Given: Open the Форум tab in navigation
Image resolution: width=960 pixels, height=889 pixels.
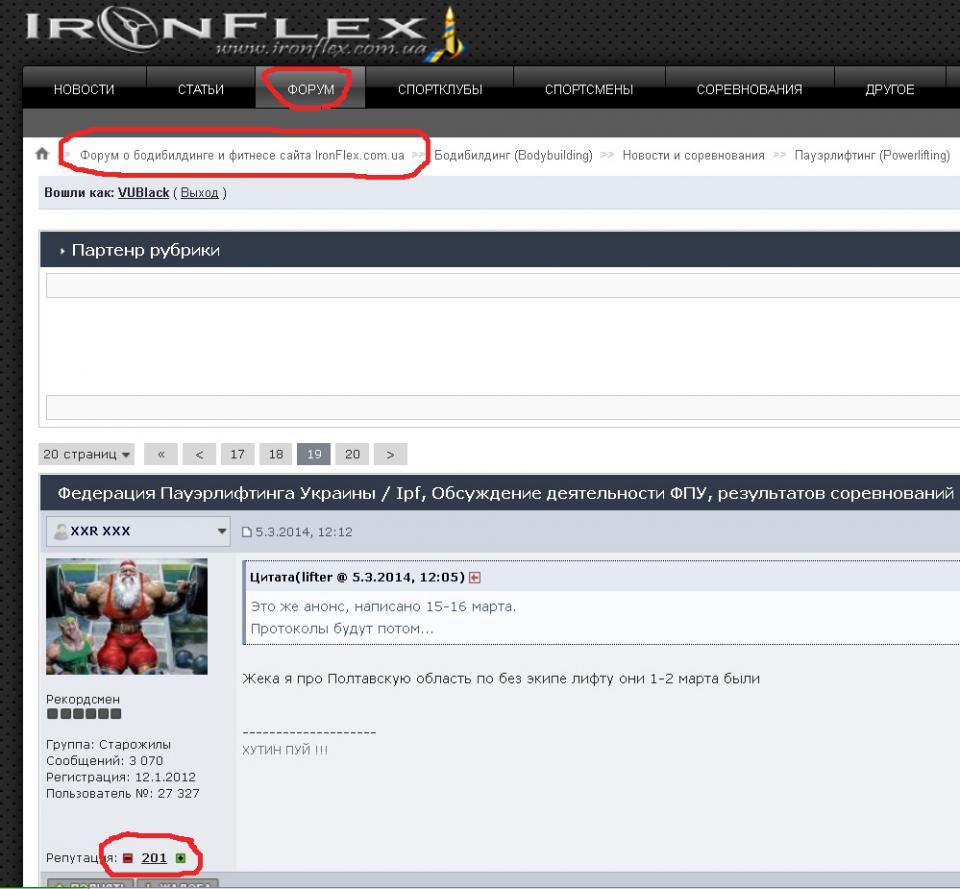Looking at the screenshot, I should click(310, 89).
